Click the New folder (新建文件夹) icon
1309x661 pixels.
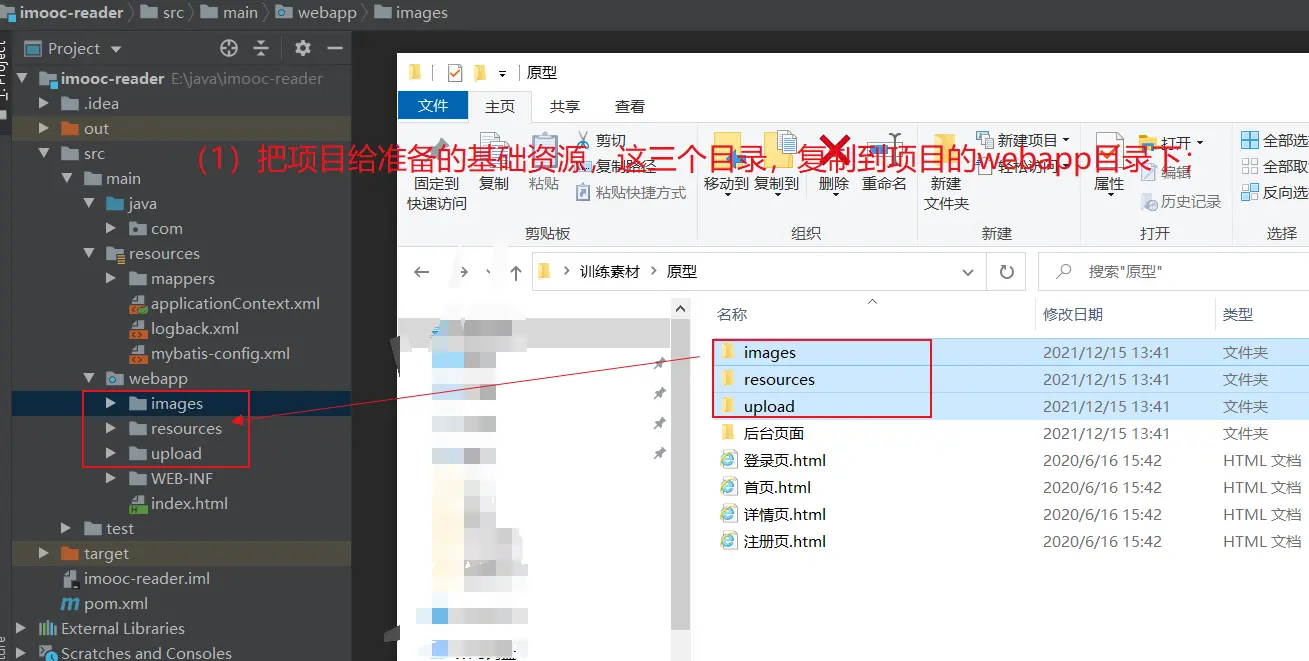point(945,152)
